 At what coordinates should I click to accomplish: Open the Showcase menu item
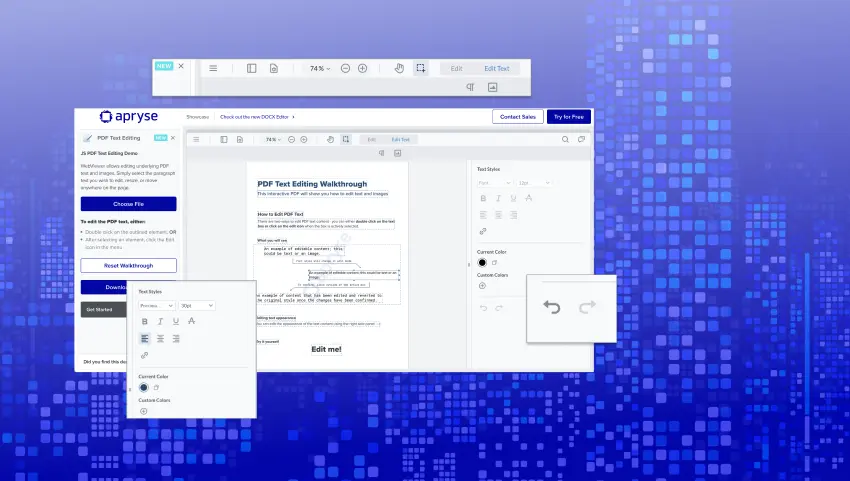click(197, 117)
